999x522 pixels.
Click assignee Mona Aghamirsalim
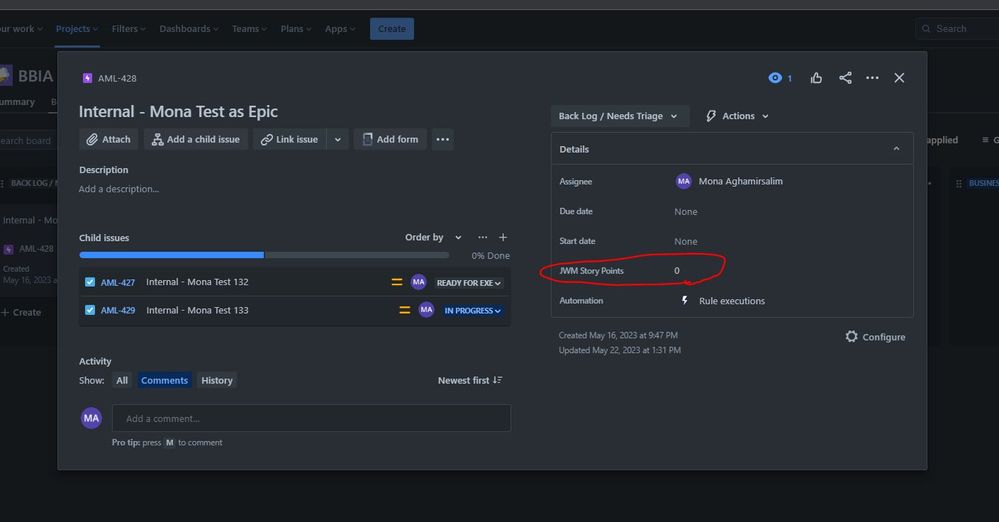(729, 181)
